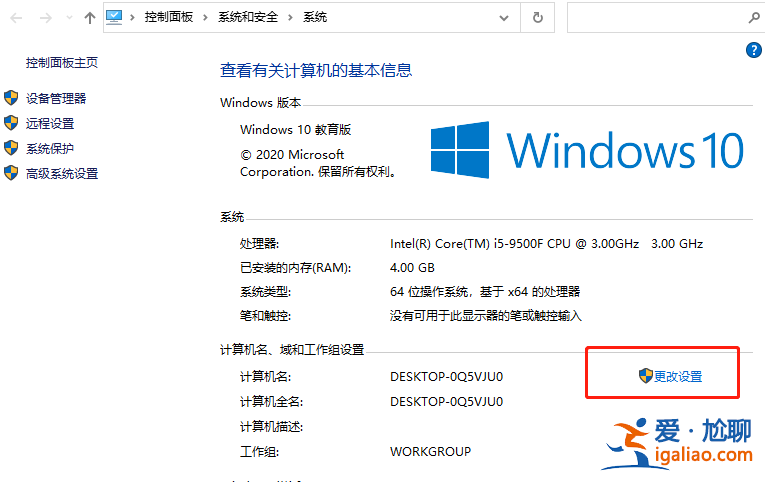Click the WORKGROUP value

pyautogui.click(x=430, y=452)
